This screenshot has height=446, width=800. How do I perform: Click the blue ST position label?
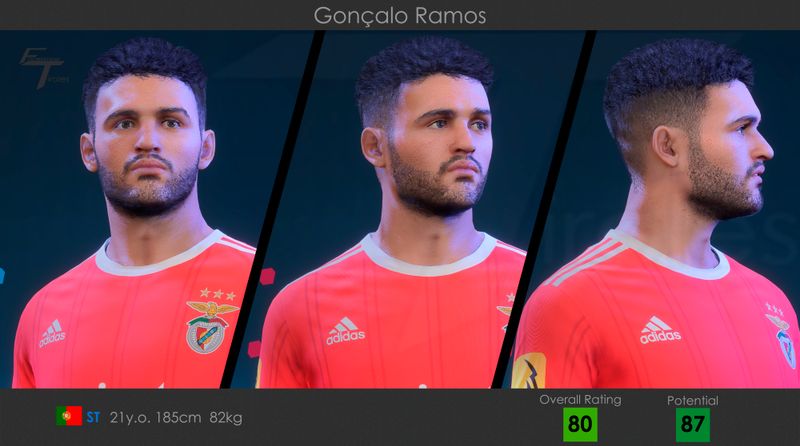coord(93,418)
